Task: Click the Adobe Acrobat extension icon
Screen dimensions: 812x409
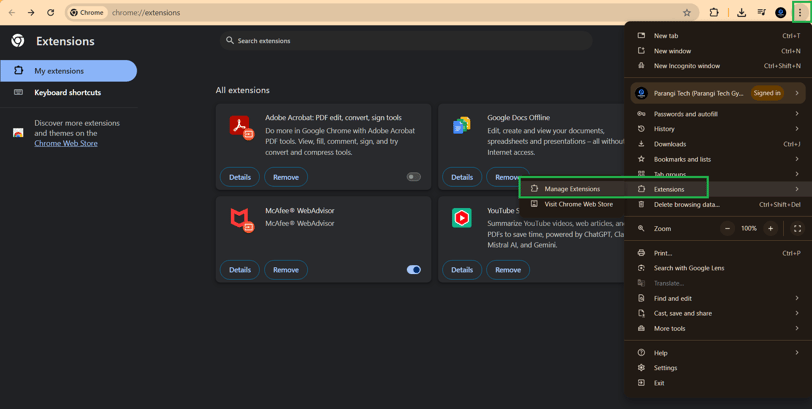Action: (x=241, y=127)
